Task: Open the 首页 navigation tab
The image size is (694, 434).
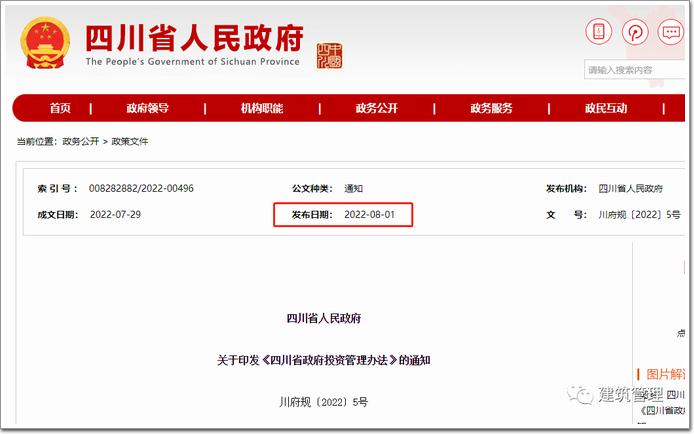Action: pyautogui.click(x=60, y=108)
